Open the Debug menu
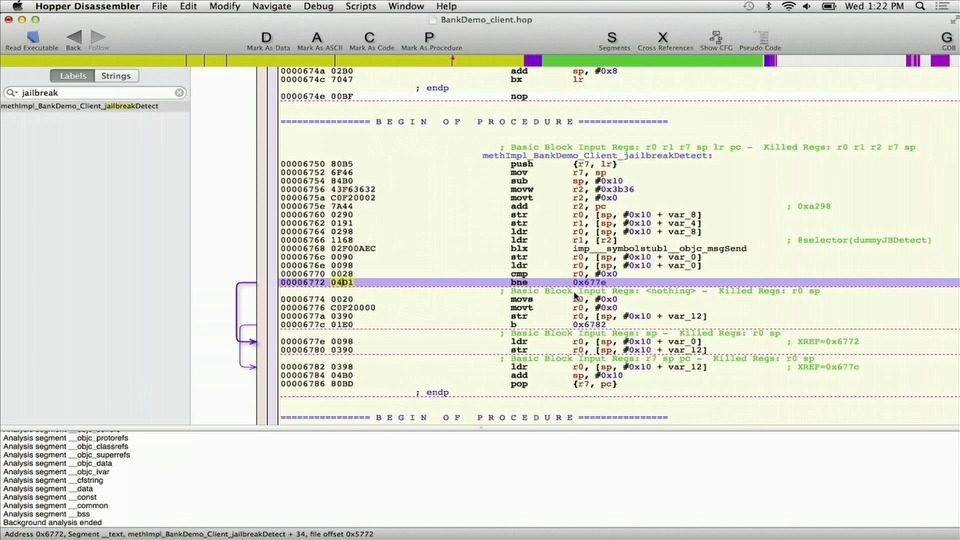The width and height of the screenshot is (960, 540). coord(318,6)
